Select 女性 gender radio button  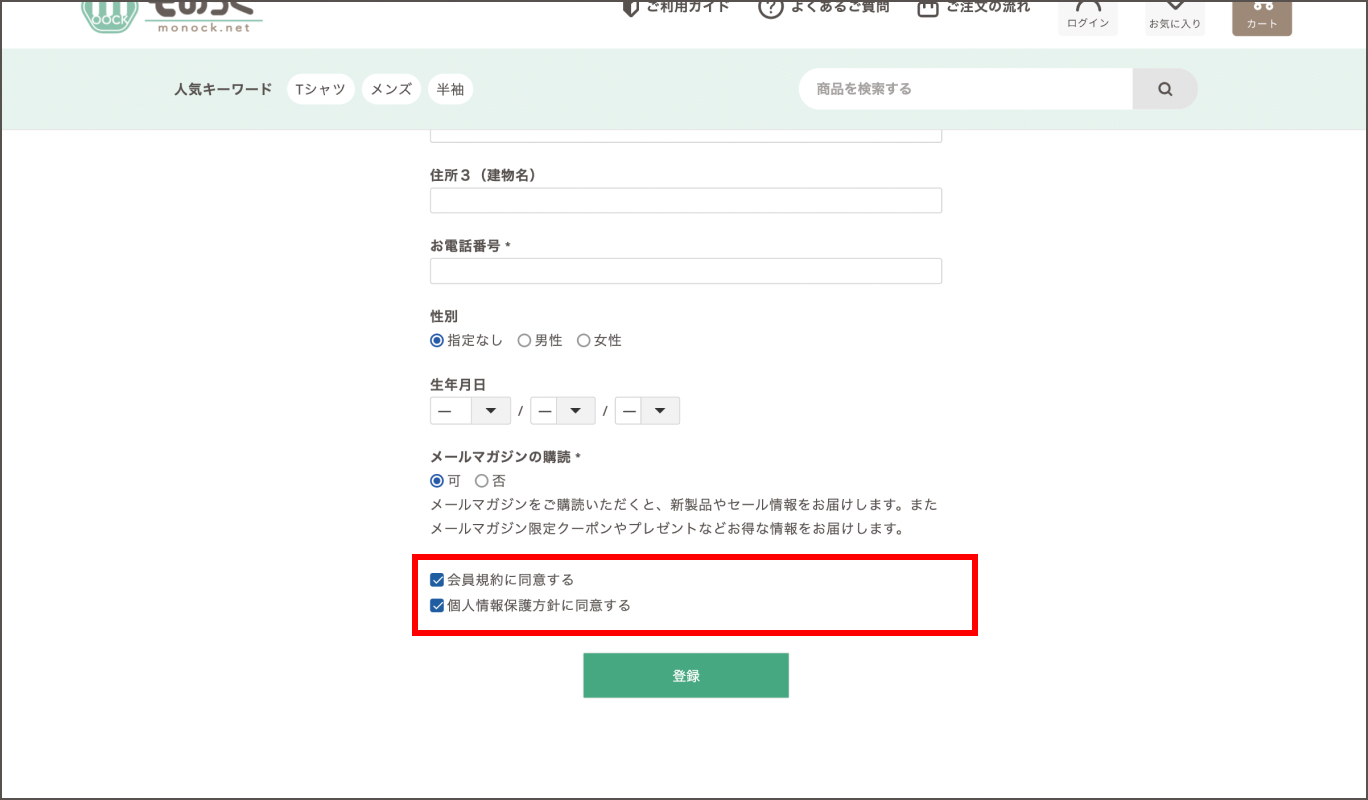click(x=584, y=341)
